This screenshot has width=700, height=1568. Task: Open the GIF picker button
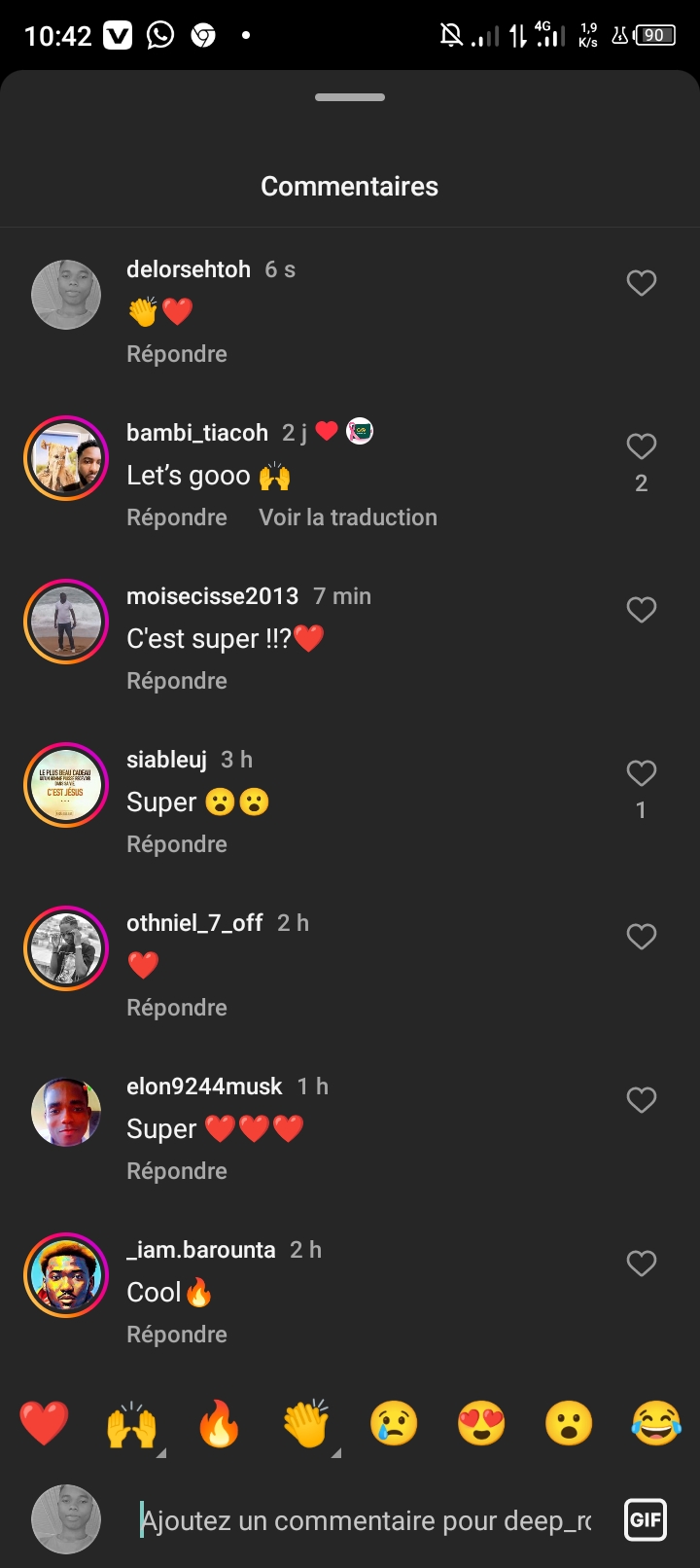646,1519
